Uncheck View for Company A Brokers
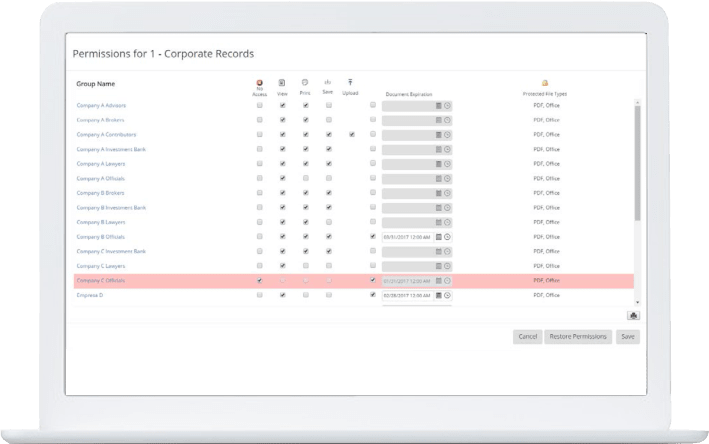 tap(283, 120)
